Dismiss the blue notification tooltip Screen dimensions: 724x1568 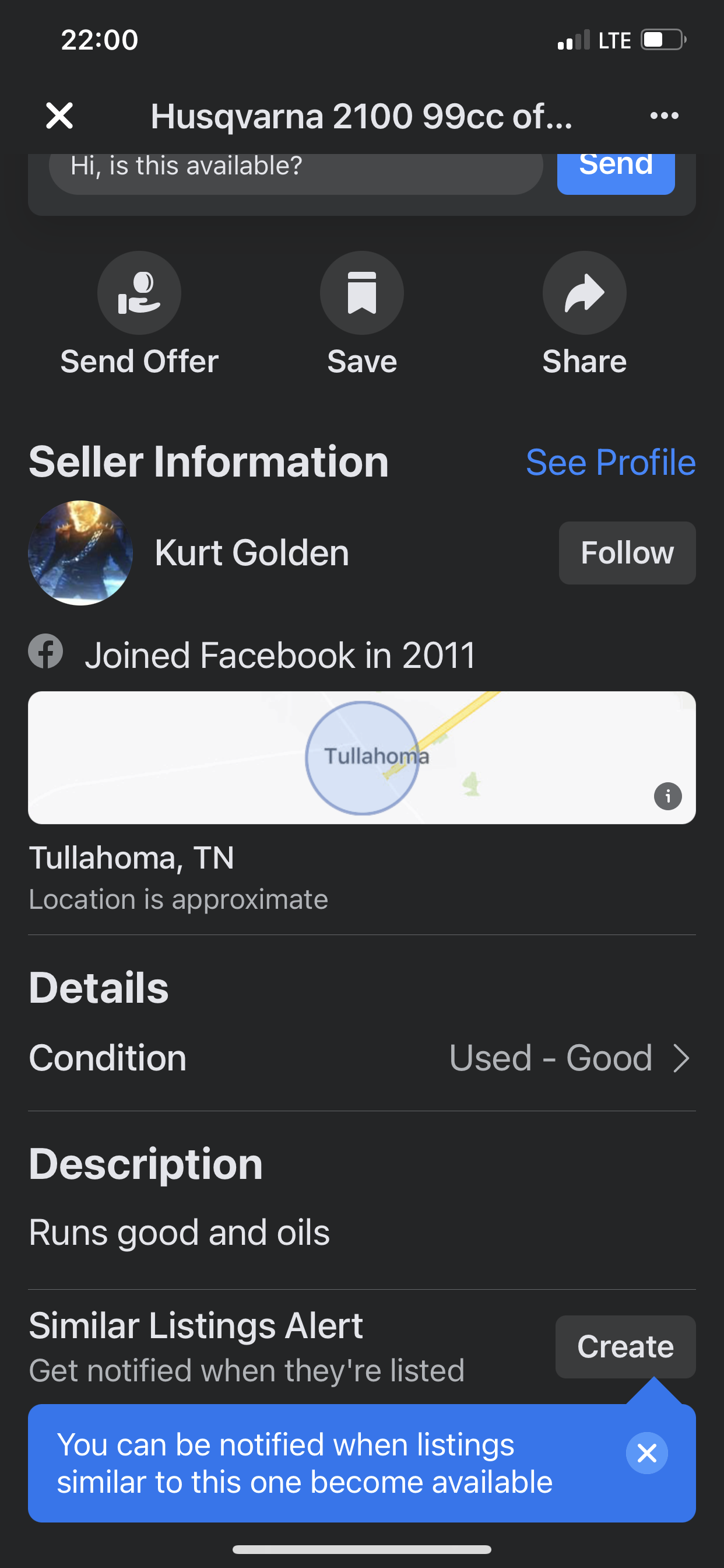coord(646,1453)
